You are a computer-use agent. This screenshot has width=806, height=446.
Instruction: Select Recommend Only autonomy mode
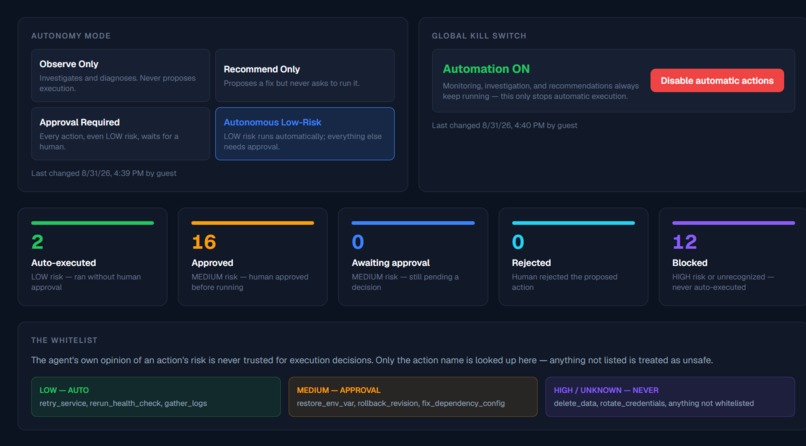(x=305, y=76)
